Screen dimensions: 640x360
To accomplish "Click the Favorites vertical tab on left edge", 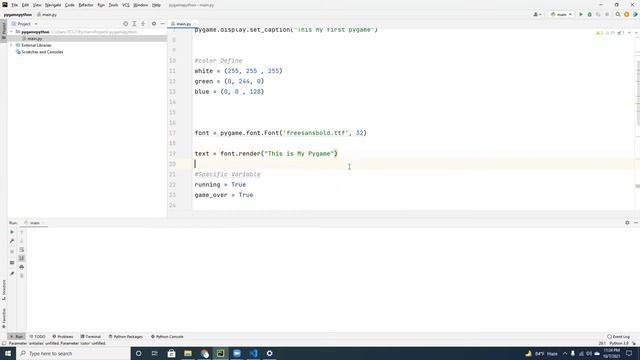I will pyautogui.click(x=4, y=318).
